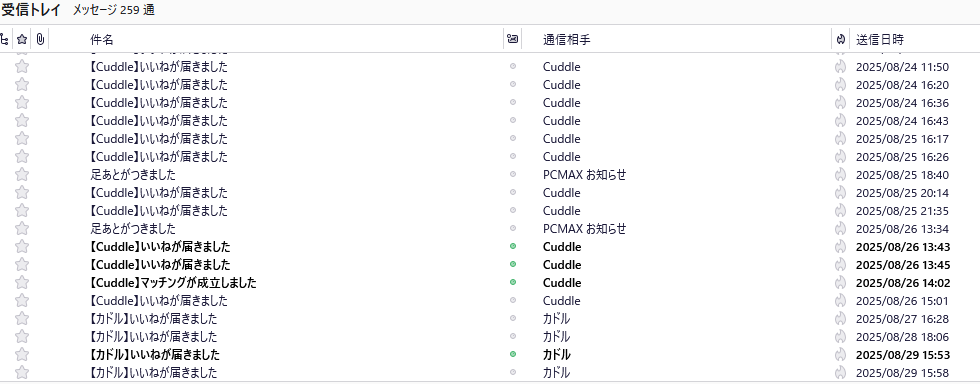The height and width of the screenshot is (384, 980).
Task: Sort by the starred column header icon
Action: point(22,40)
